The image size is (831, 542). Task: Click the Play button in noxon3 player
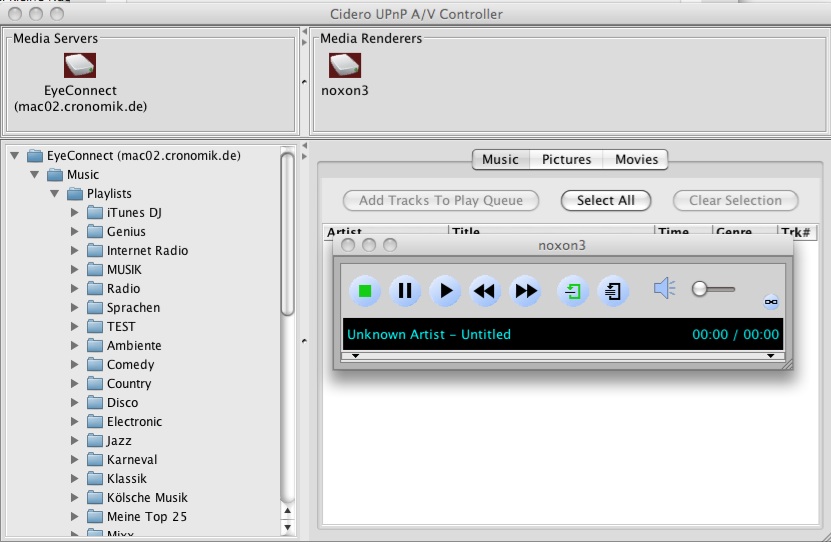(445, 291)
